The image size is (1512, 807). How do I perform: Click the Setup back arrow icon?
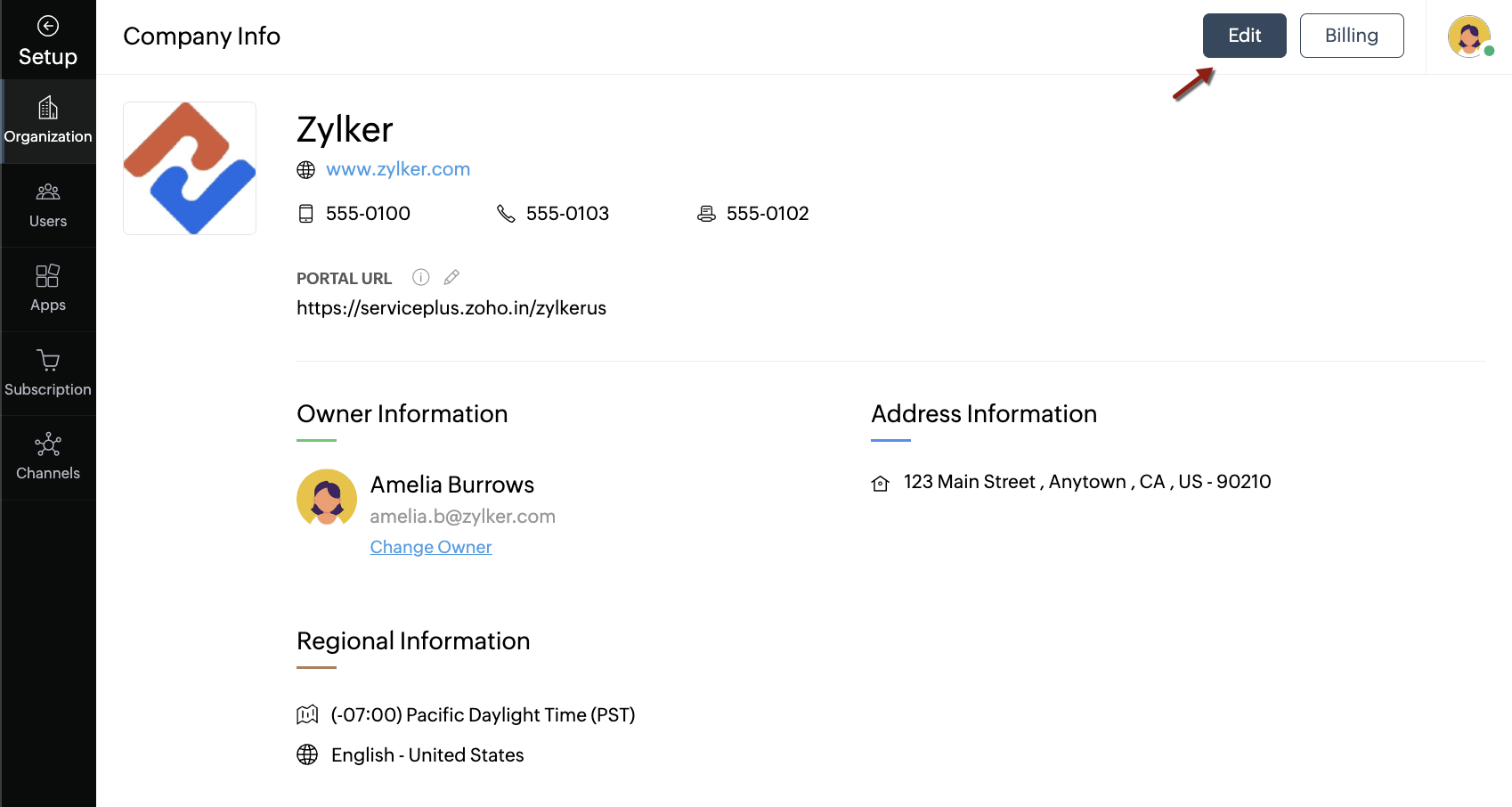point(48,26)
